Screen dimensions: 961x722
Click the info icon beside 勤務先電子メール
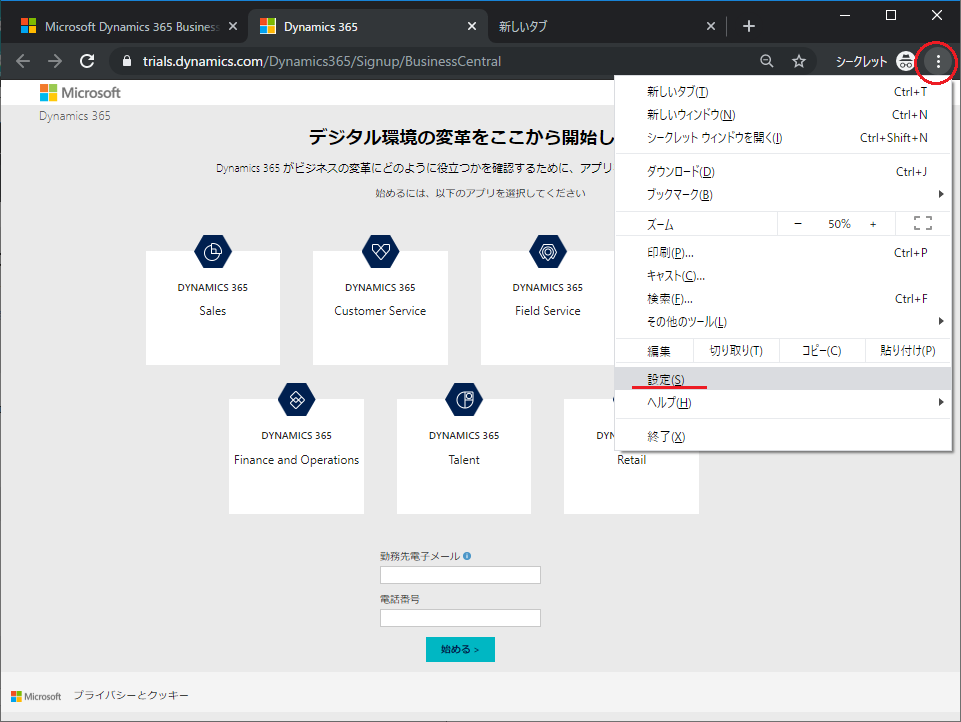[467, 556]
